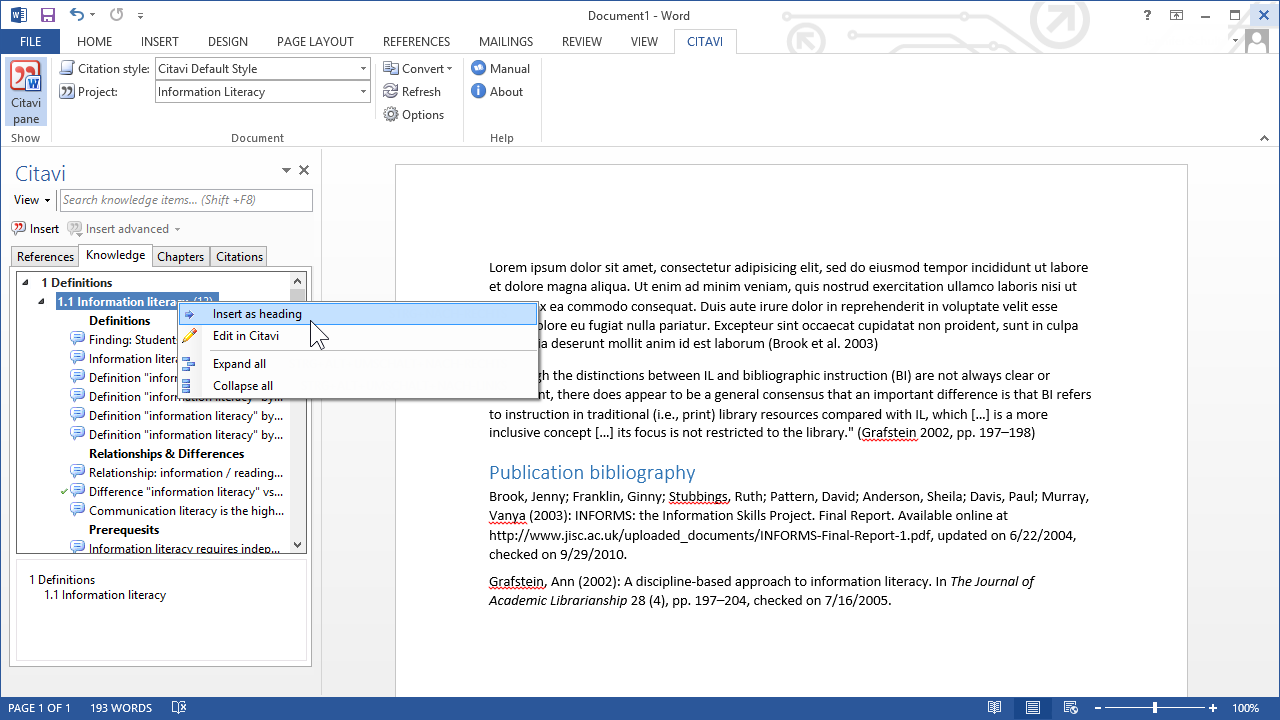
Task: Click the zoom in plus button
Action: point(1213,708)
